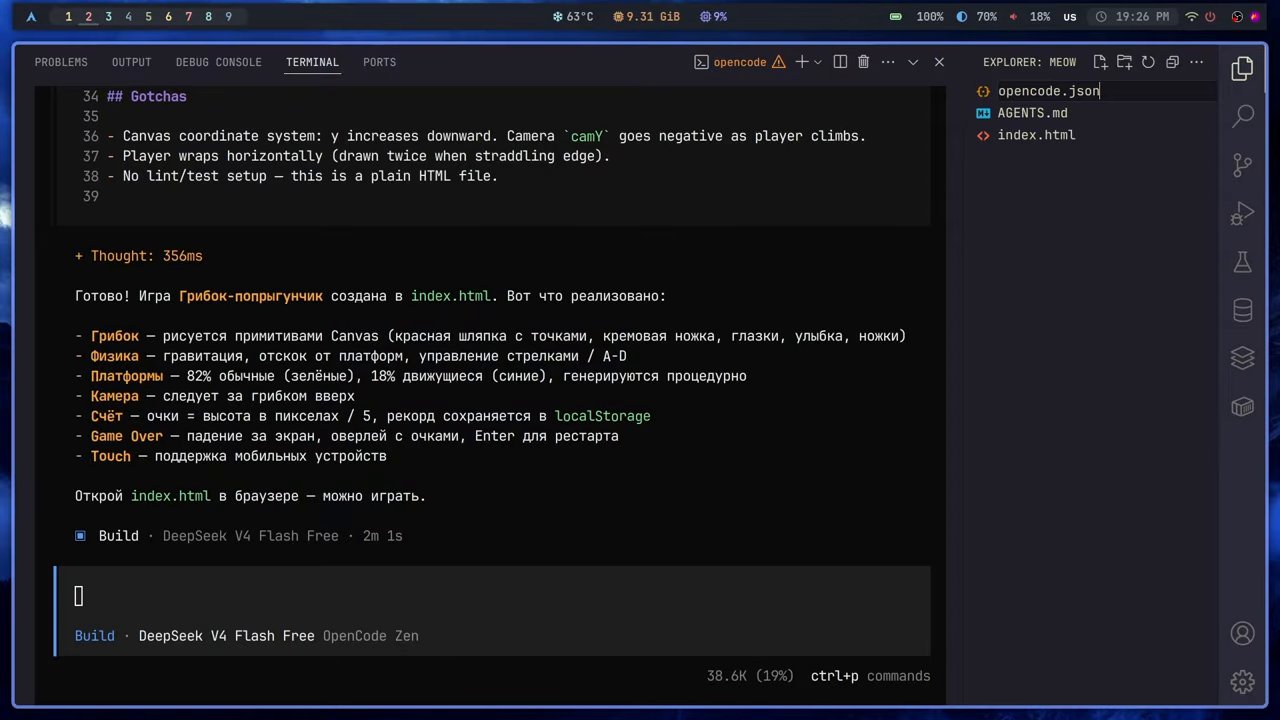This screenshot has height=720, width=1280.
Task: Refresh the Explorer file list
Action: pos(1148,62)
